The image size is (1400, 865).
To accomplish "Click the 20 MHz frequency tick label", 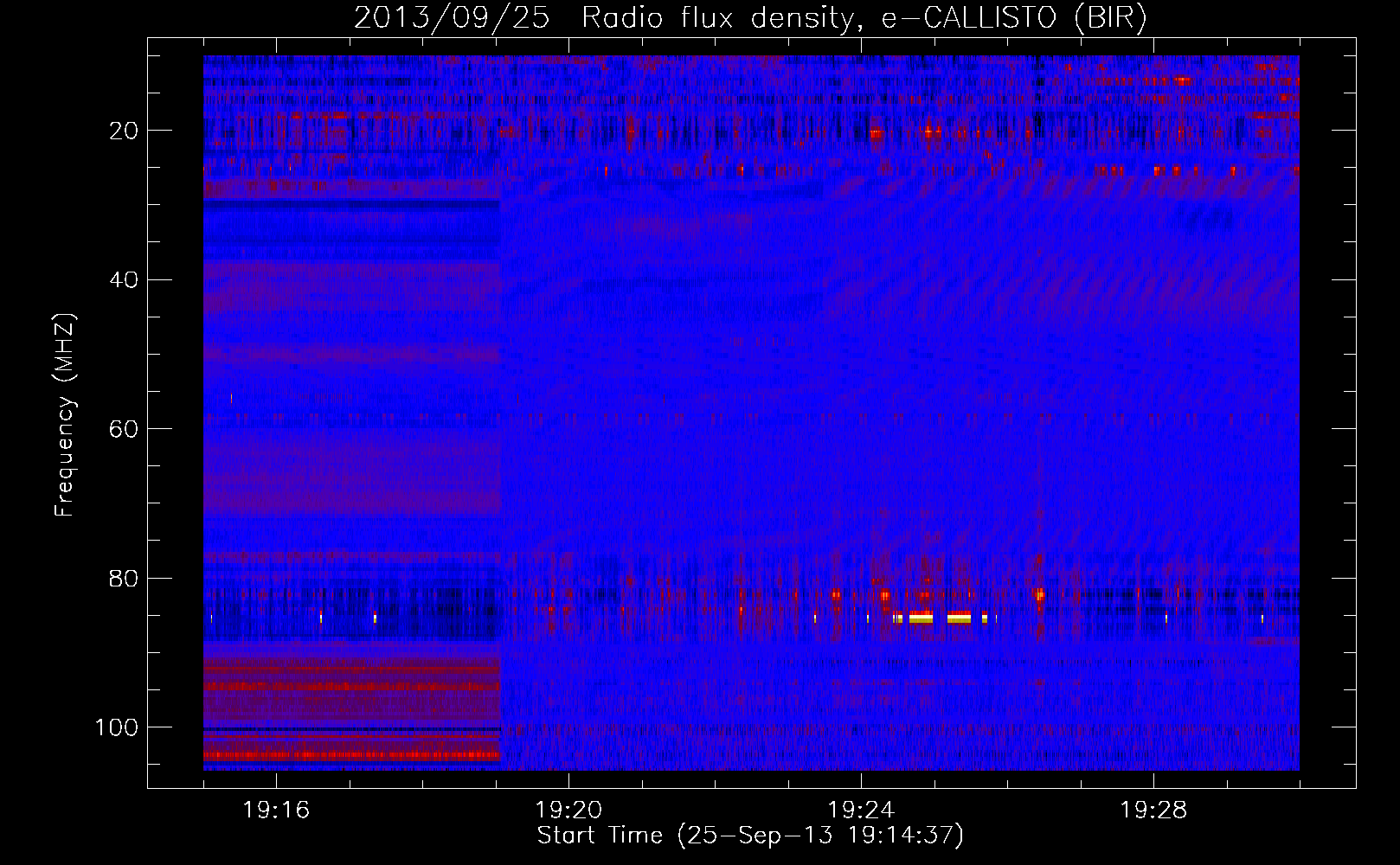I will [124, 131].
